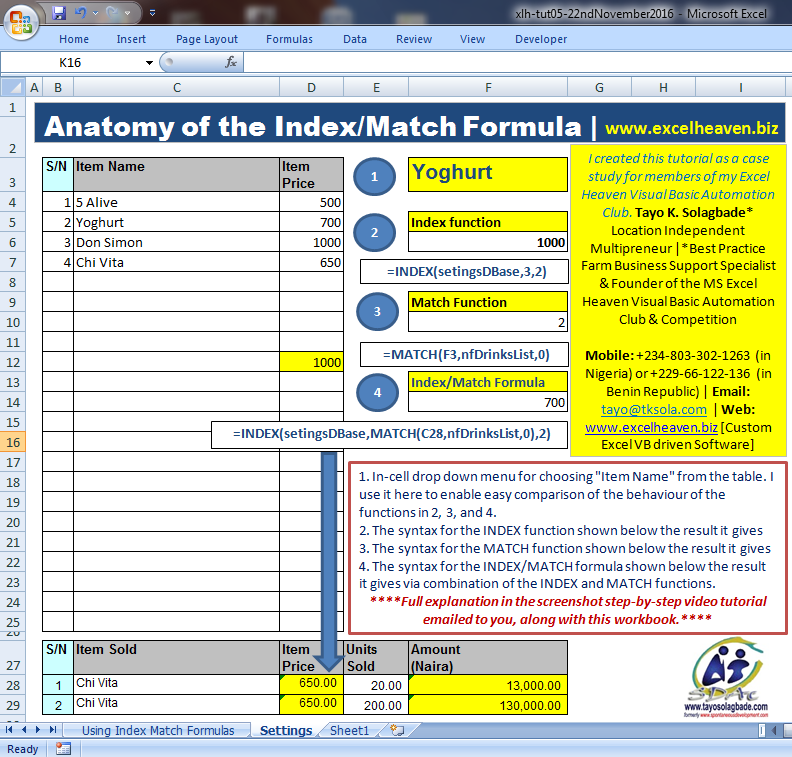Switch to Using Index Match Formulas sheet
This screenshot has width=792, height=757.
click(x=158, y=730)
